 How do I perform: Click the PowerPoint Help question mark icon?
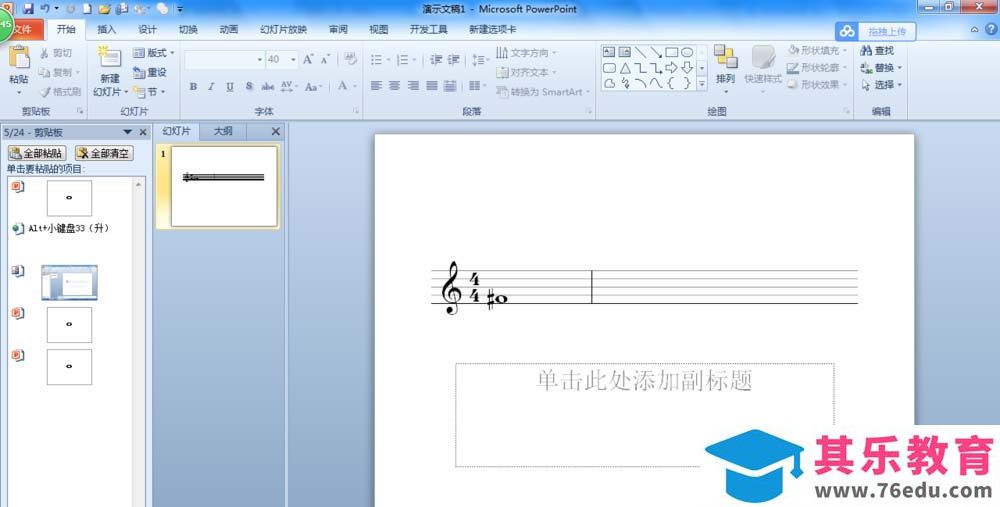tap(992, 29)
